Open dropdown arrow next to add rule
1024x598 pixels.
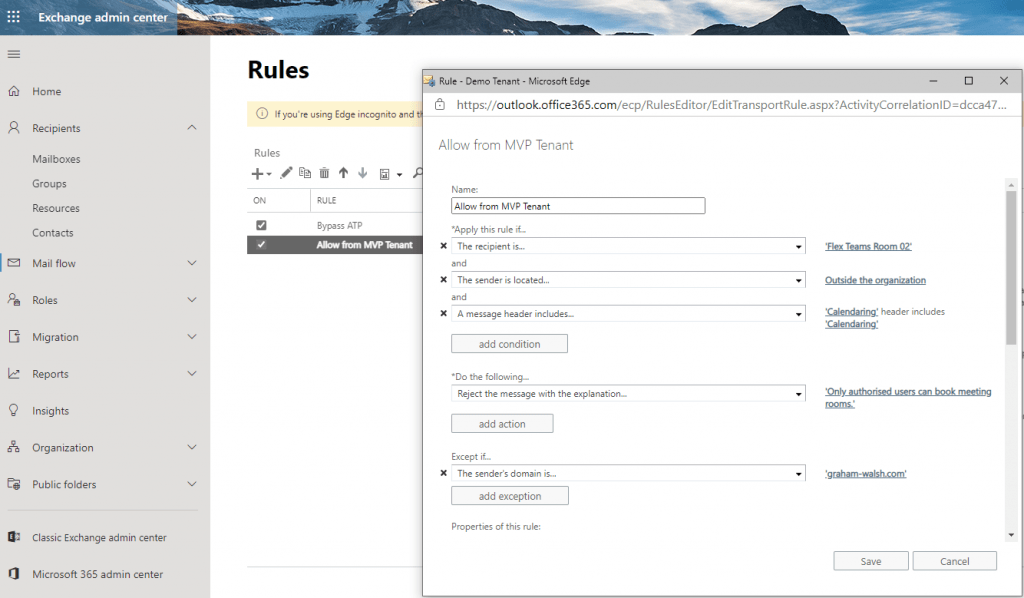(269, 174)
